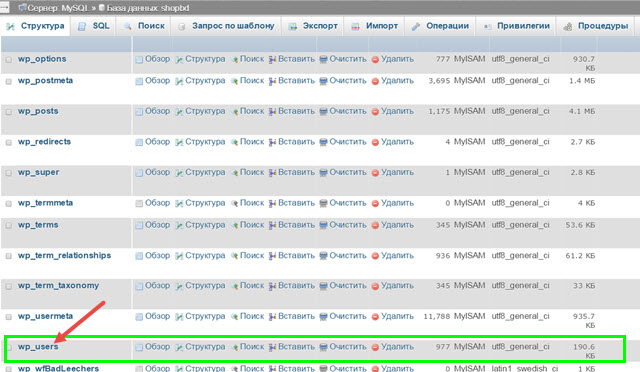Click the Структура icon for wp_redirects
Viewport: 640px width, 372px height.
(x=179, y=142)
